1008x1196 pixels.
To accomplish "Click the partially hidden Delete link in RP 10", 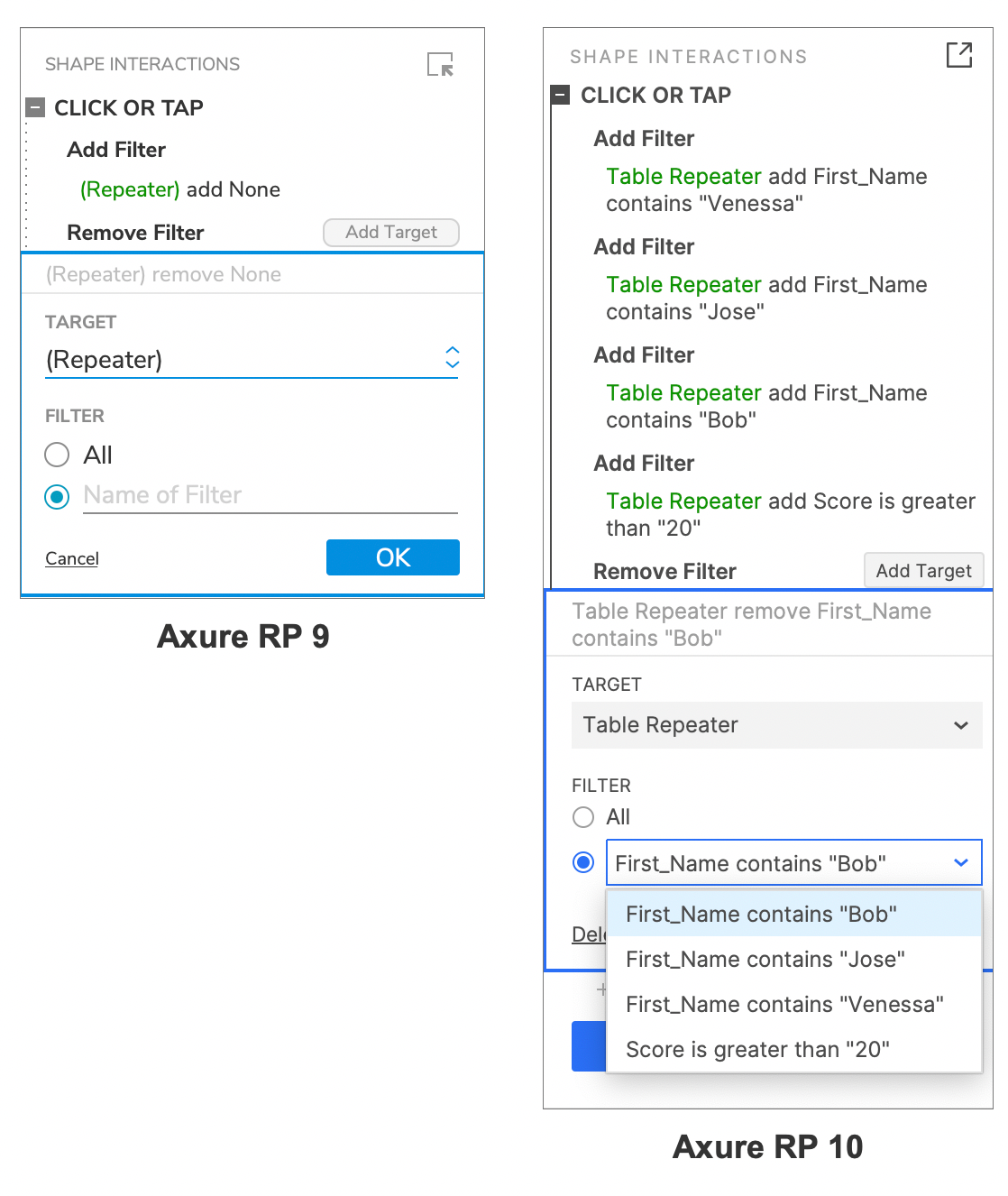I will (x=588, y=934).
